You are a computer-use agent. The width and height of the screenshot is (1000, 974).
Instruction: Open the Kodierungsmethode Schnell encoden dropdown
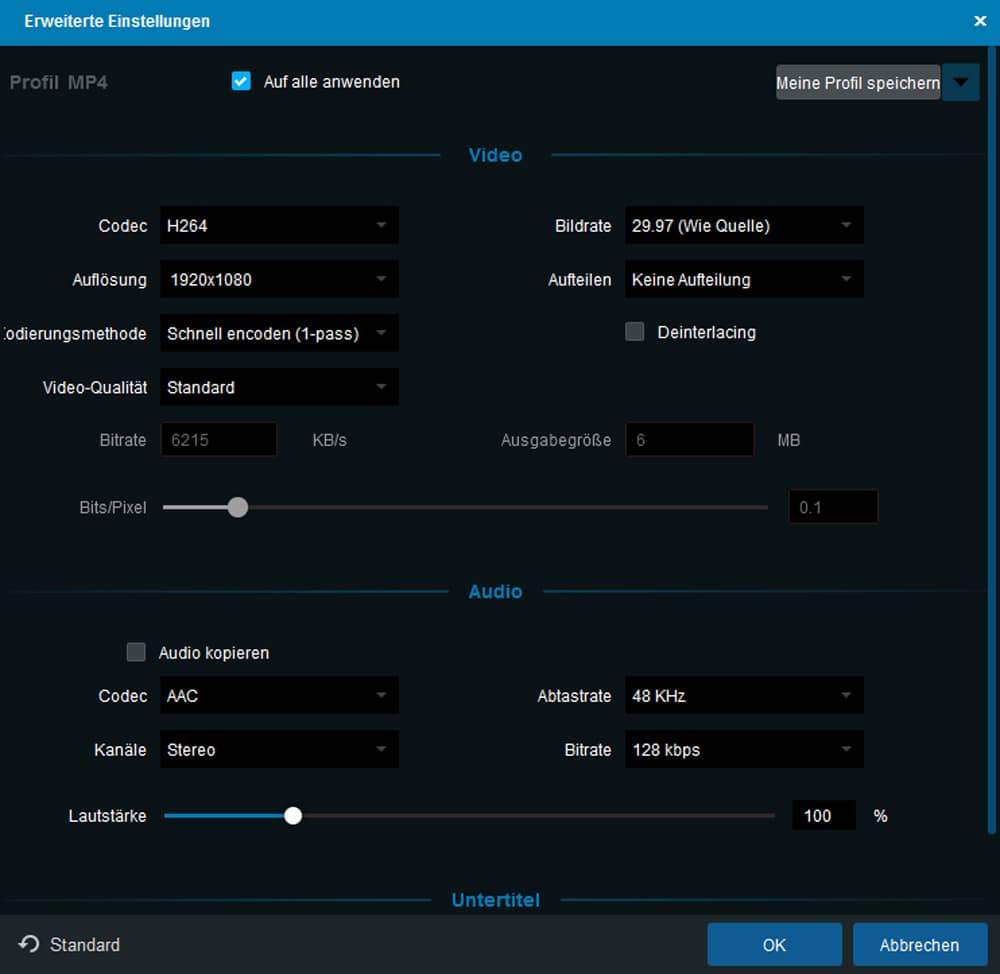point(279,334)
